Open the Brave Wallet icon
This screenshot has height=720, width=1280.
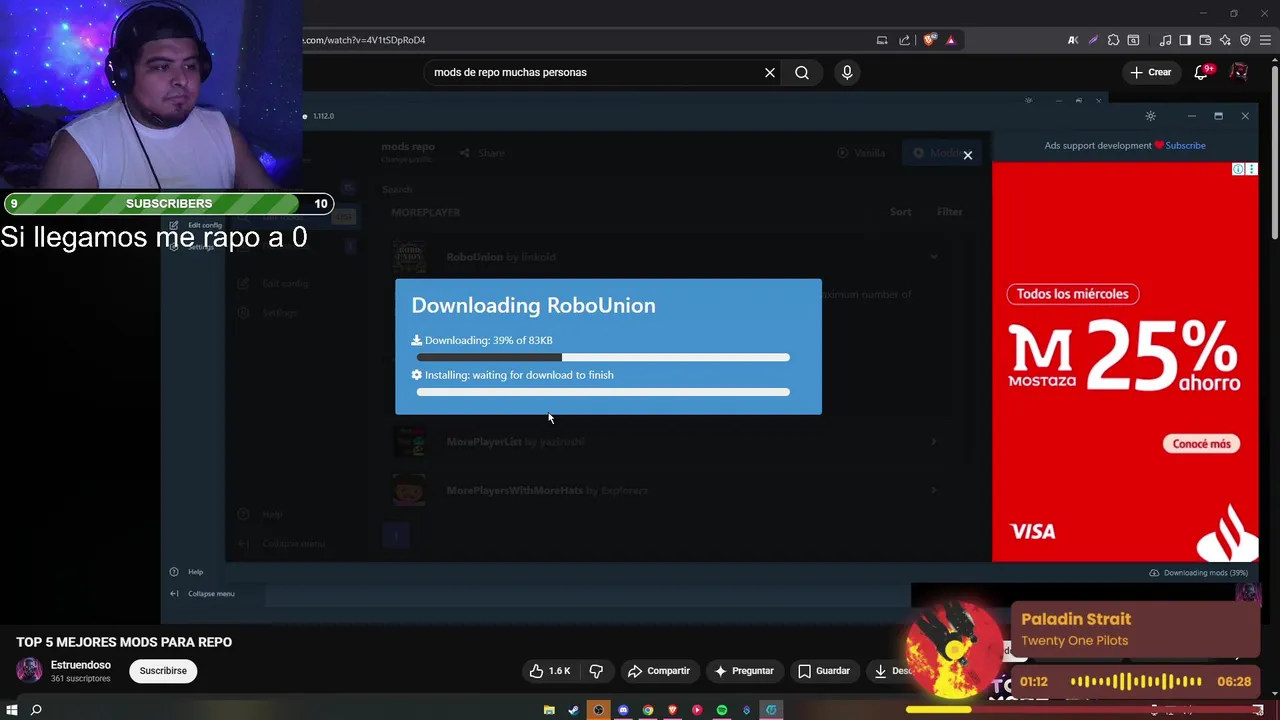1205,40
